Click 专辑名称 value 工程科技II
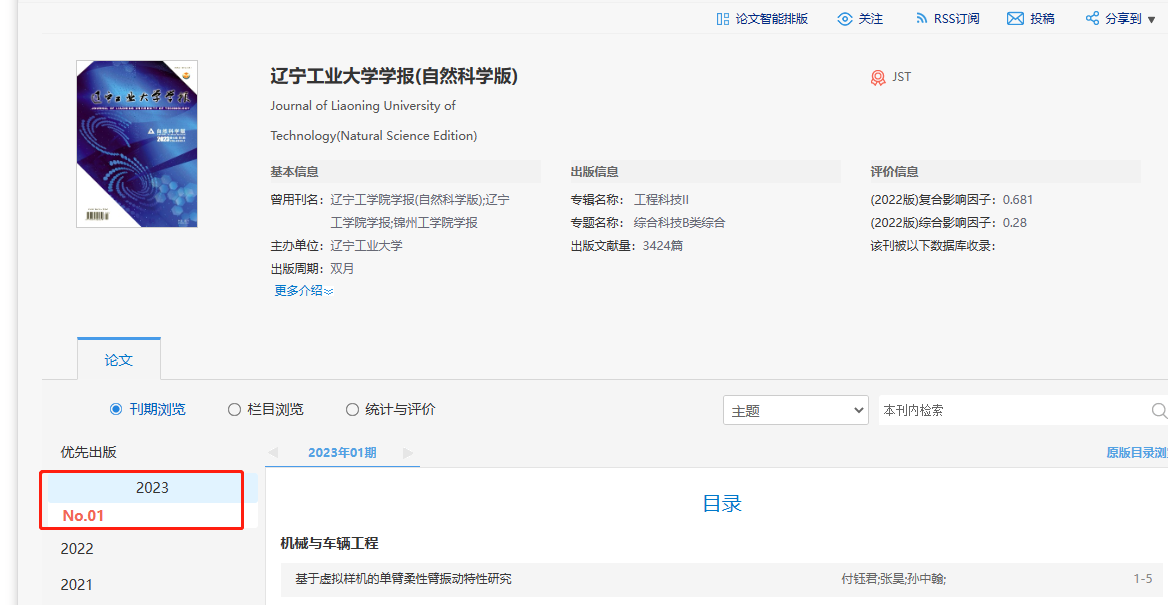The height and width of the screenshot is (605, 1168). (x=661, y=200)
